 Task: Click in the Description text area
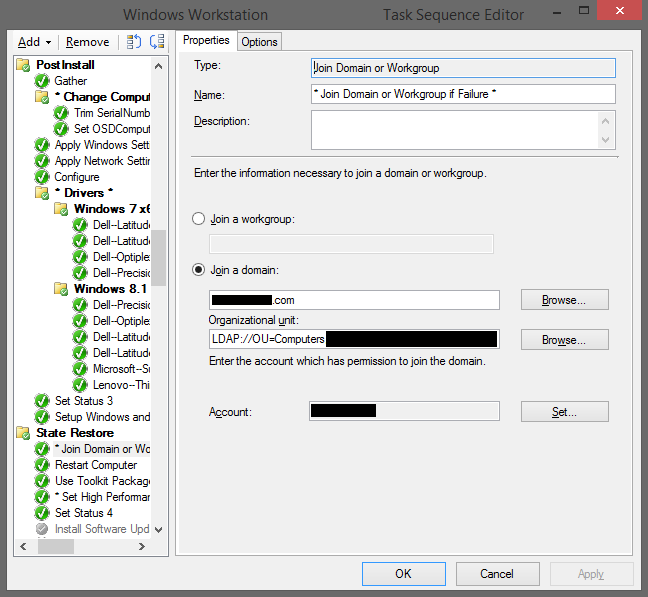tap(455, 130)
